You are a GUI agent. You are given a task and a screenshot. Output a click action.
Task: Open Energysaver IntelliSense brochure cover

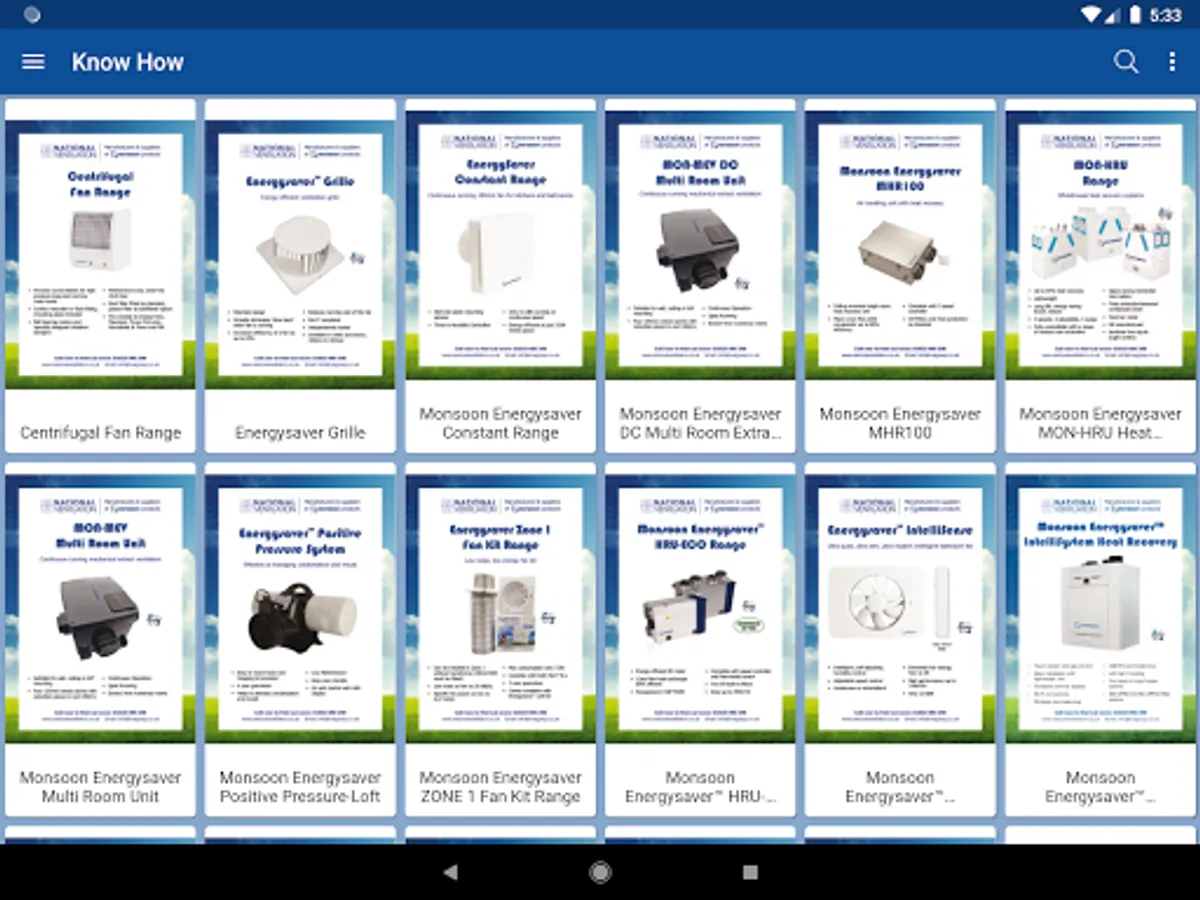[900, 608]
